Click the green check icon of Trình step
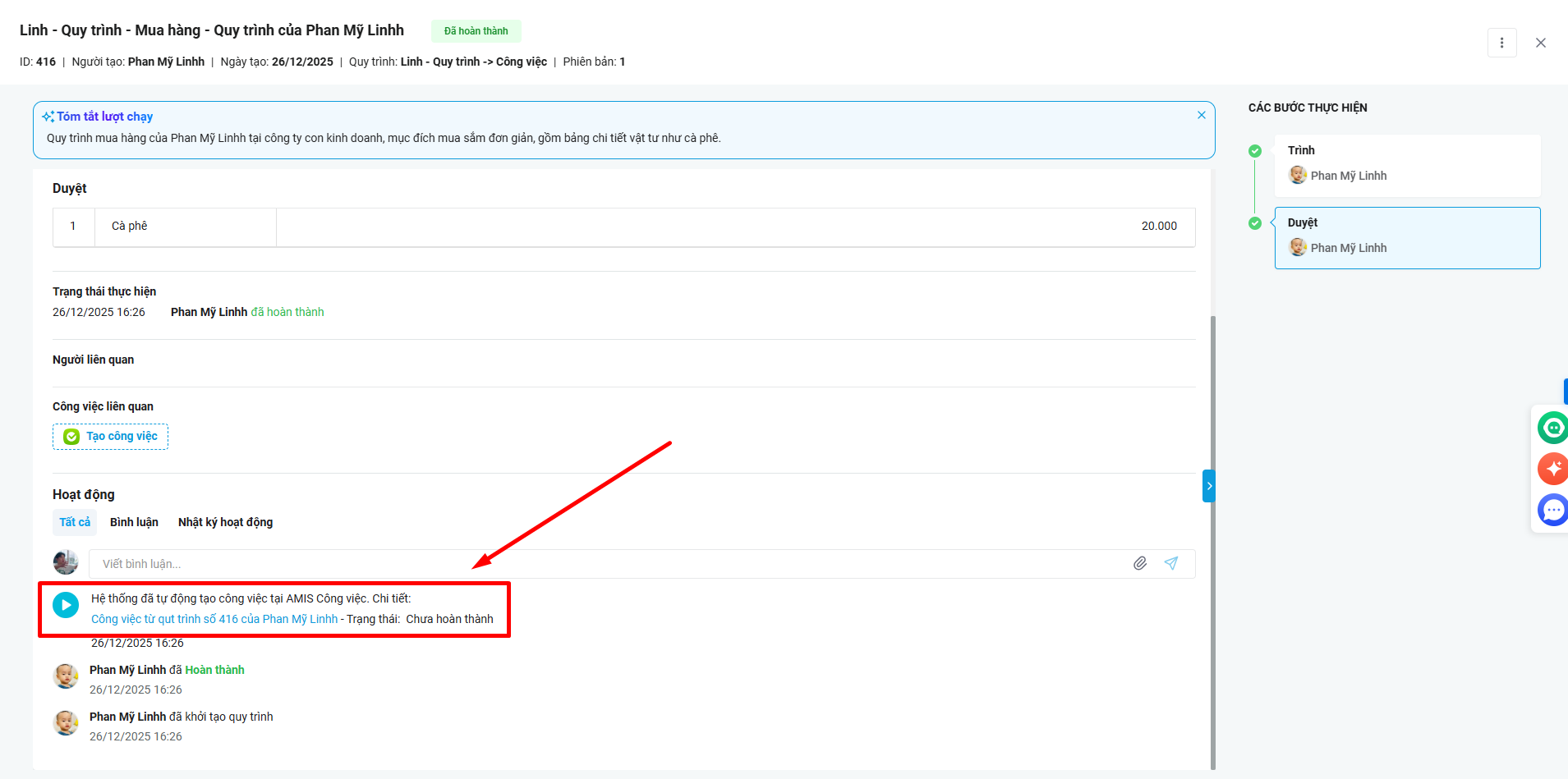The width and height of the screenshot is (1568, 779). click(1255, 151)
